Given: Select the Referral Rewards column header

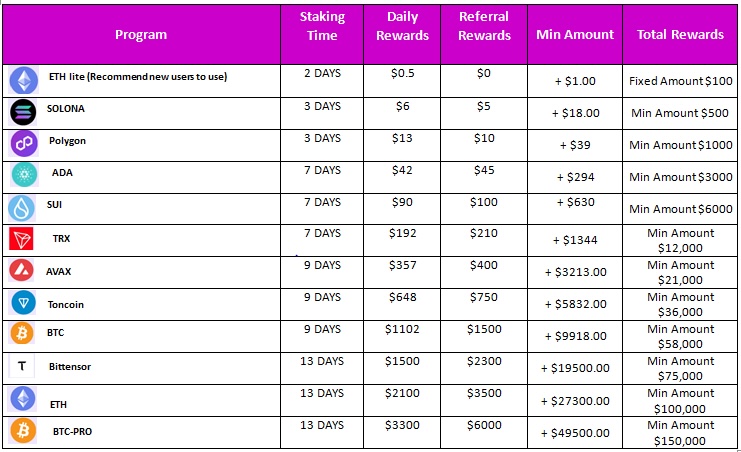Looking at the screenshot, I should pos(484,27).
